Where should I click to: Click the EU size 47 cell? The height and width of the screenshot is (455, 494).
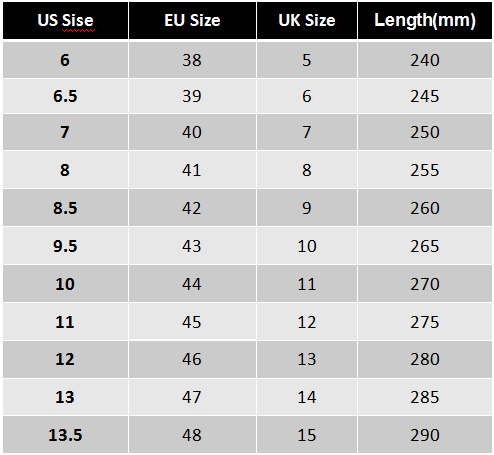point(192,397)
